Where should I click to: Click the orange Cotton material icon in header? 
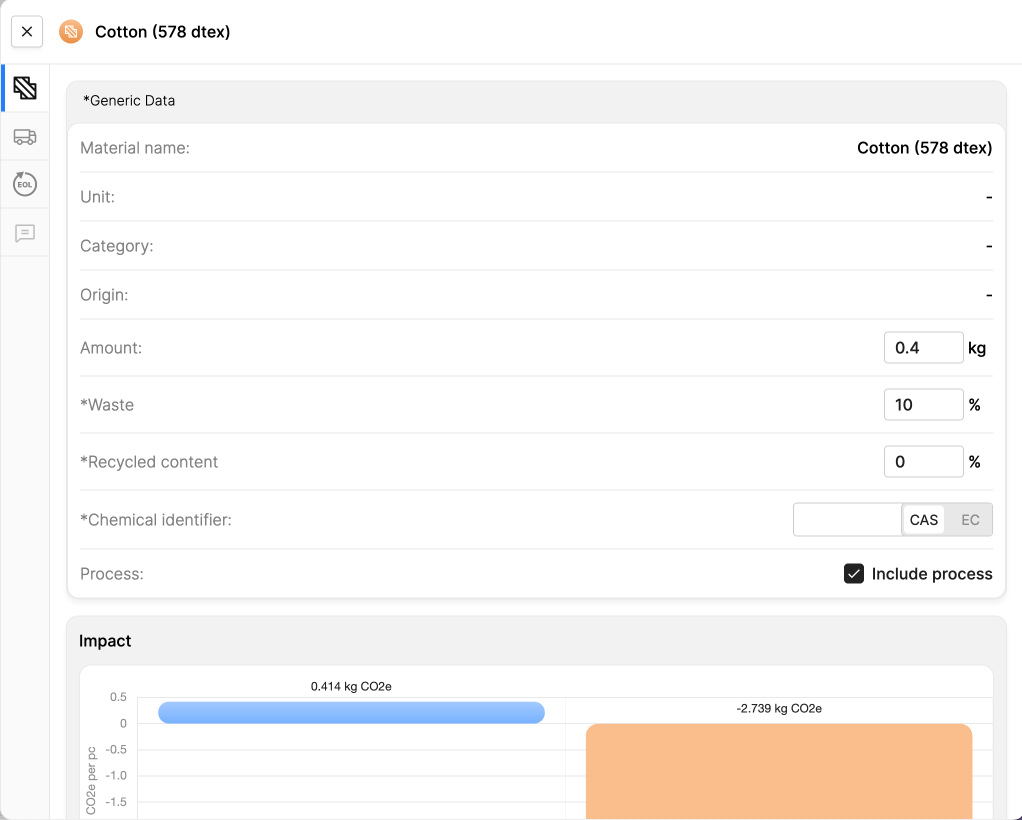70,31
